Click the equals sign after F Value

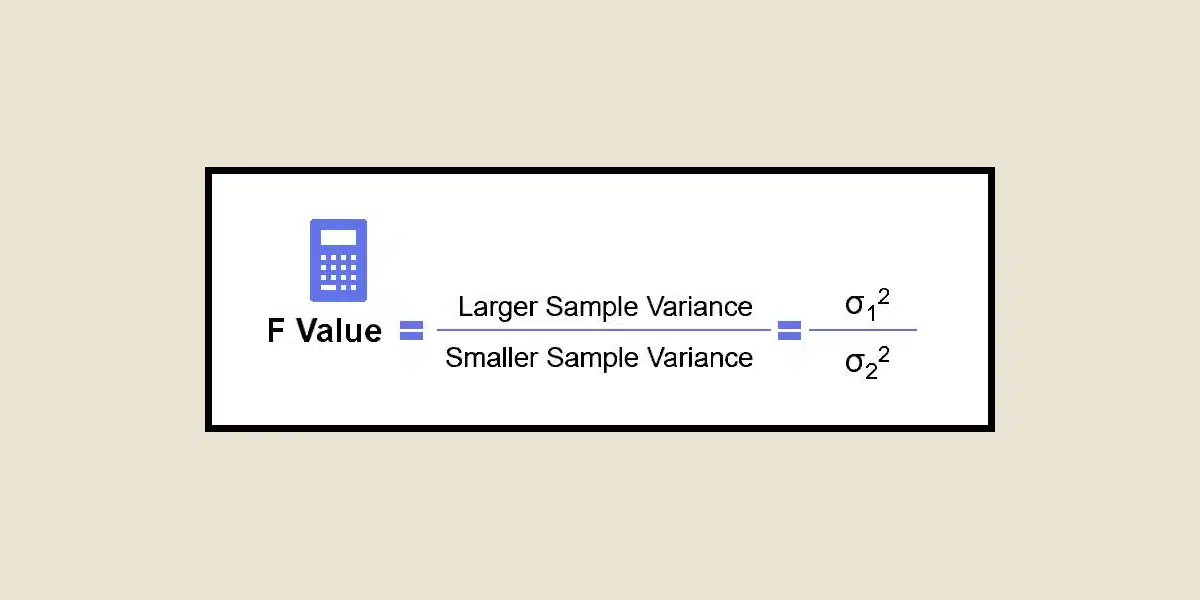click(x=411, y=331)
